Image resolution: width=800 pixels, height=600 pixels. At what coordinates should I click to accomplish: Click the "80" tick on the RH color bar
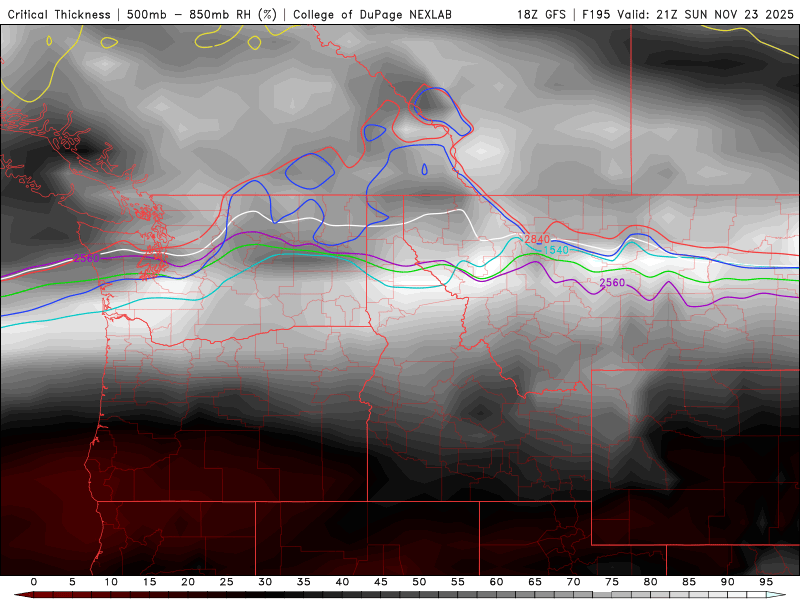(x=651, y=582)
